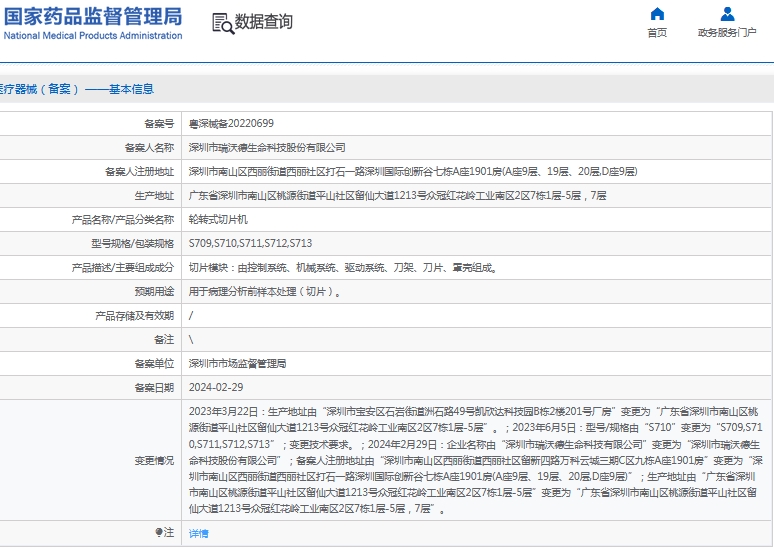Select the company name 深圳市瑞沃德生命科技股份有限公司
The width and height of the screenshot is (774, 549).
pos(267,148)
